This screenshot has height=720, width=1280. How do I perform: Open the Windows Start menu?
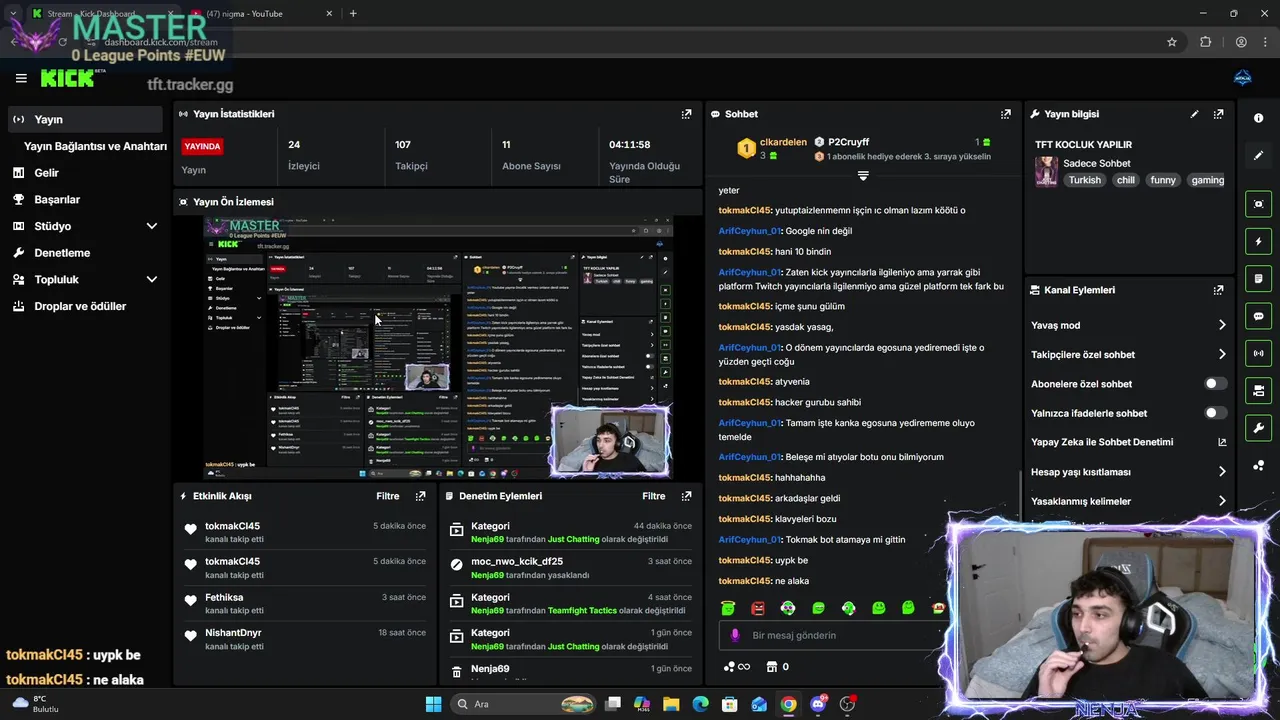point(433,704)
